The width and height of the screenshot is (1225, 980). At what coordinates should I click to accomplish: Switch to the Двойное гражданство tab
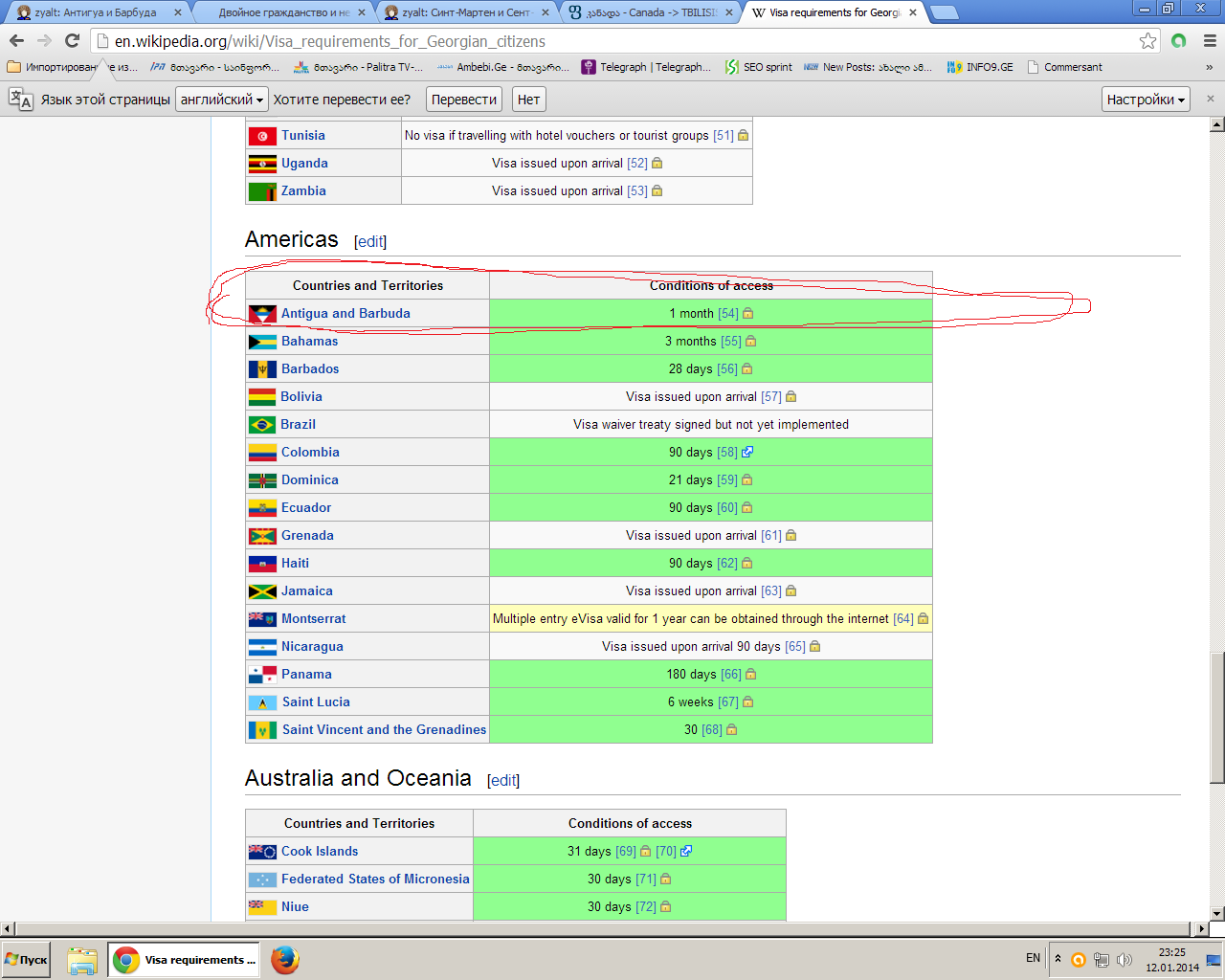[x=284, y=12]
